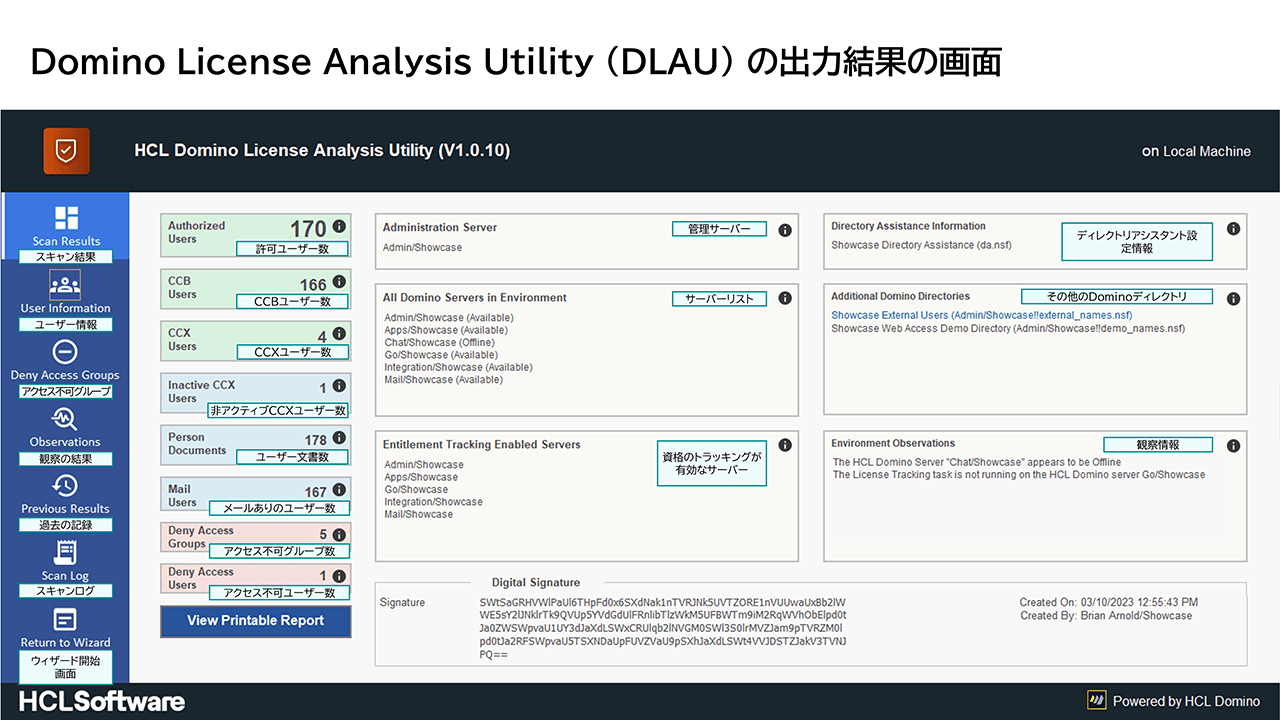Click the on Local Machine header label
Image resolution: width=1280 pixels, height=720 pixels.
tap(1196, 151)
